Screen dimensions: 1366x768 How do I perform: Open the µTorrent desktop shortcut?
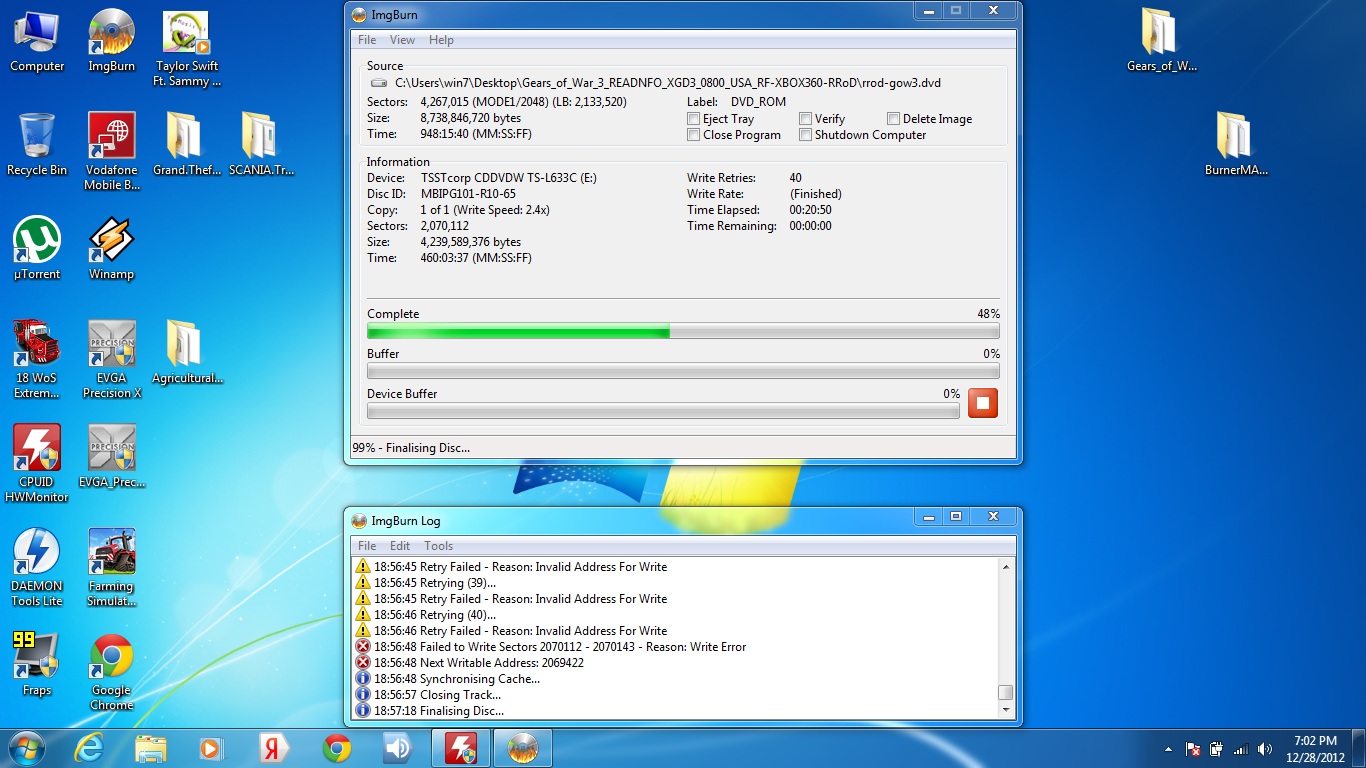(x=37, y=250)
